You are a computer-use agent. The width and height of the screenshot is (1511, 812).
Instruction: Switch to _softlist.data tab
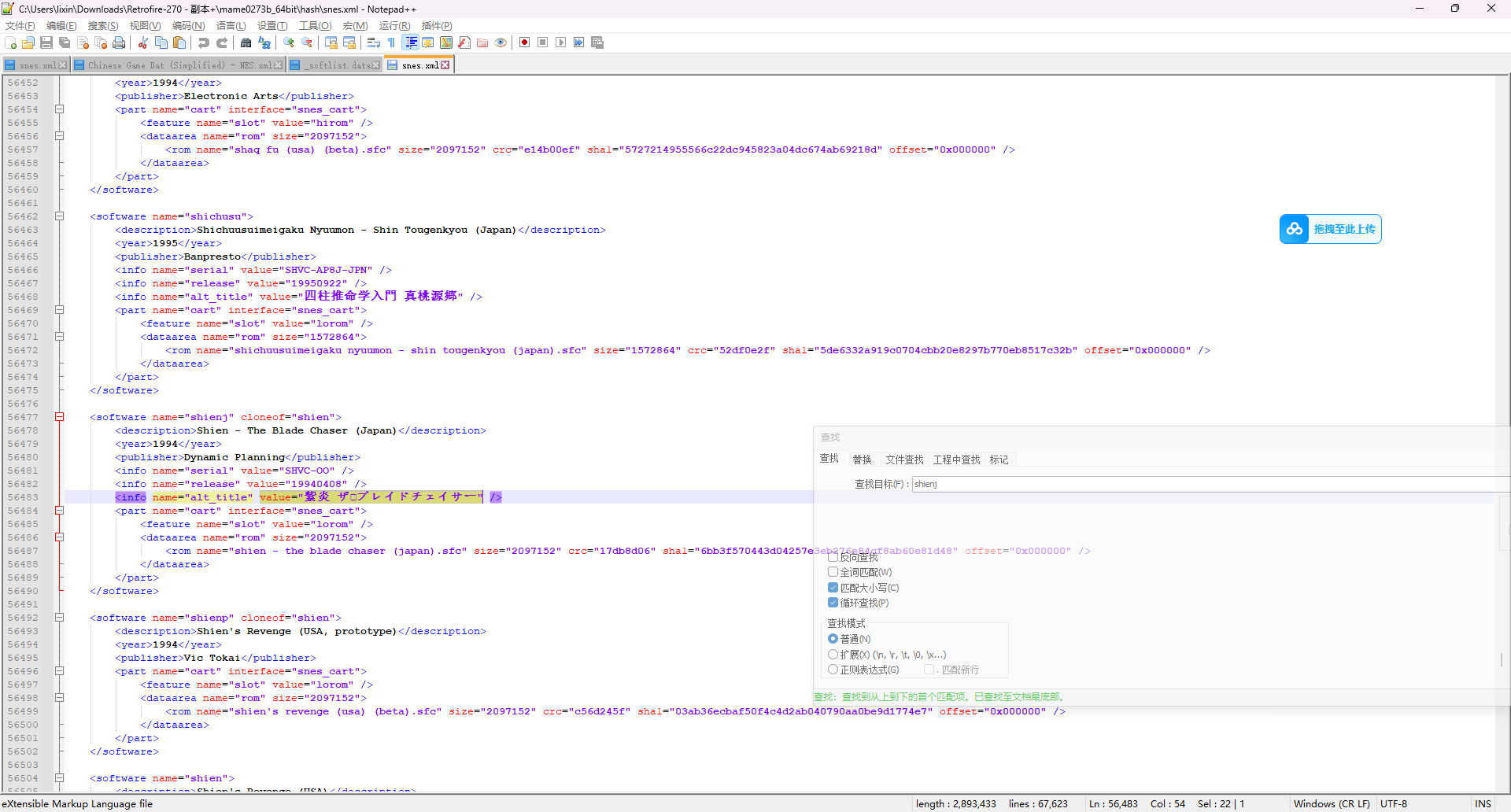pos(334,65)
